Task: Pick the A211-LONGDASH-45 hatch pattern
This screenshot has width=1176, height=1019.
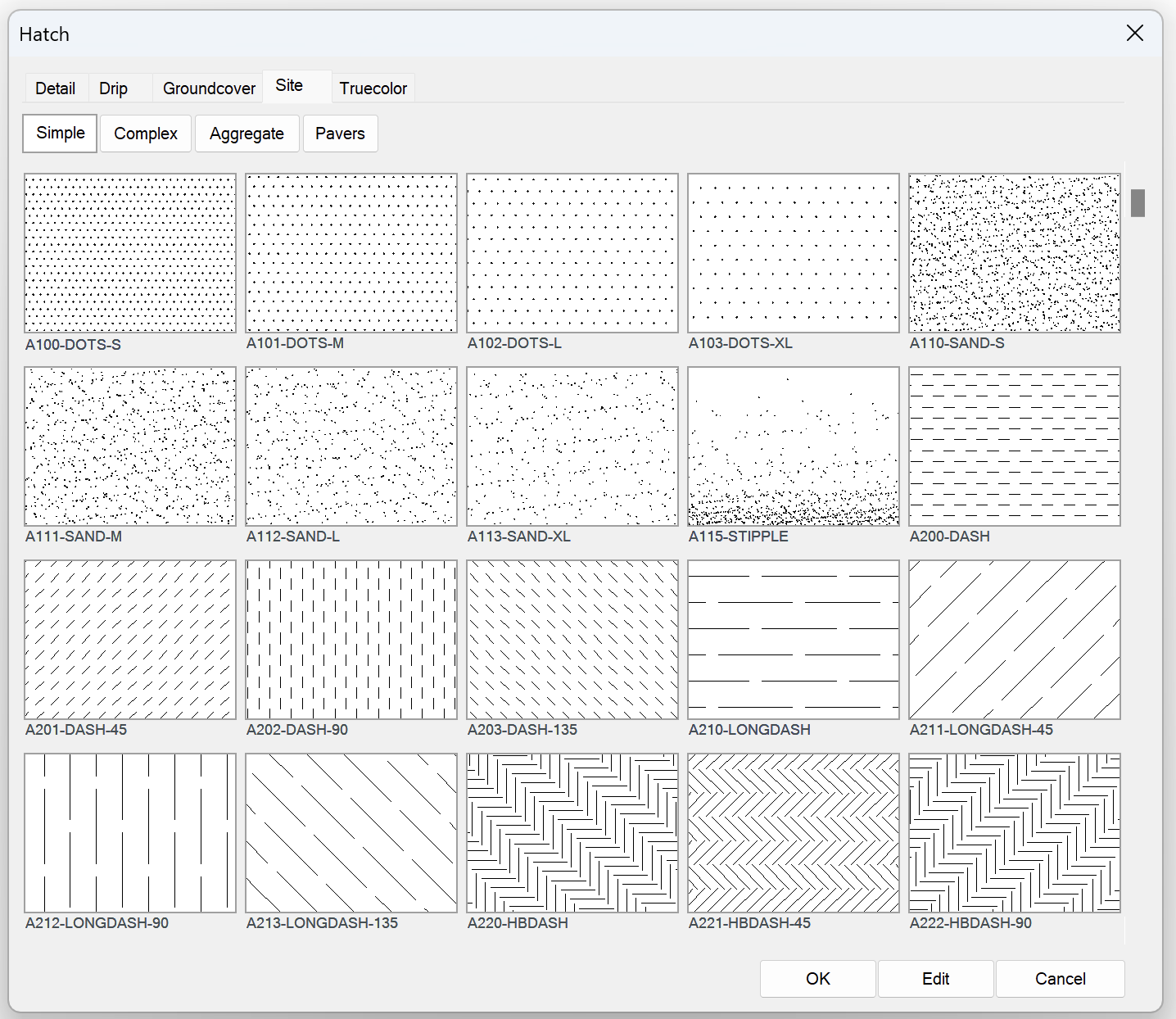Action: coord(1015,640)
